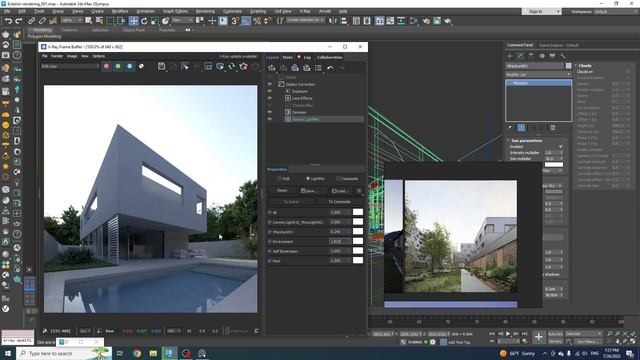Click the green refresh render icon in Frame Buffer
This screenshot has height=360, width=640.
232,66
